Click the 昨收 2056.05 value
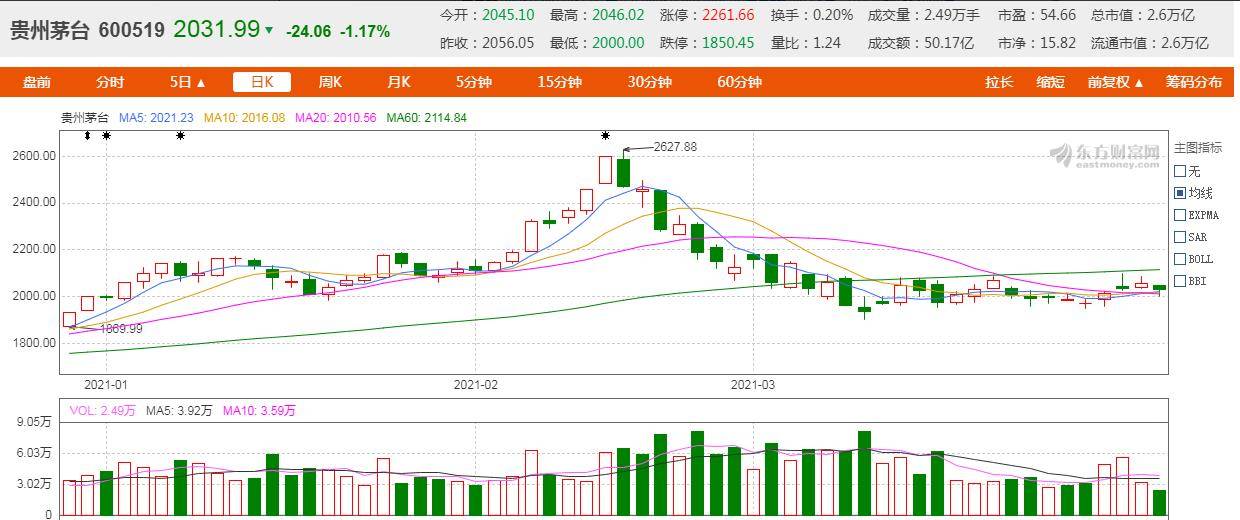This screenshot has height=520, width=1240. tap(508, 43)
